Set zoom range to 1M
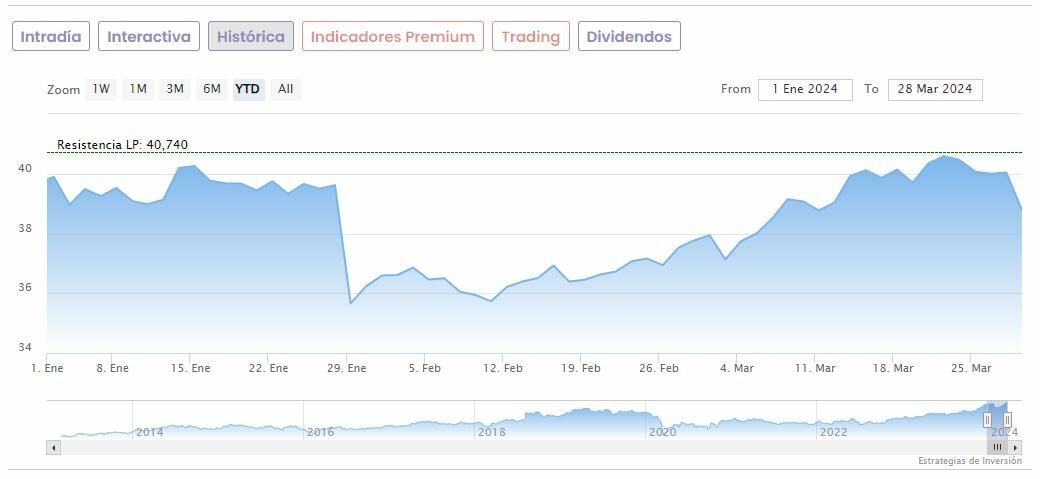Screen dimensions: 1040x479 coord(138,89)
